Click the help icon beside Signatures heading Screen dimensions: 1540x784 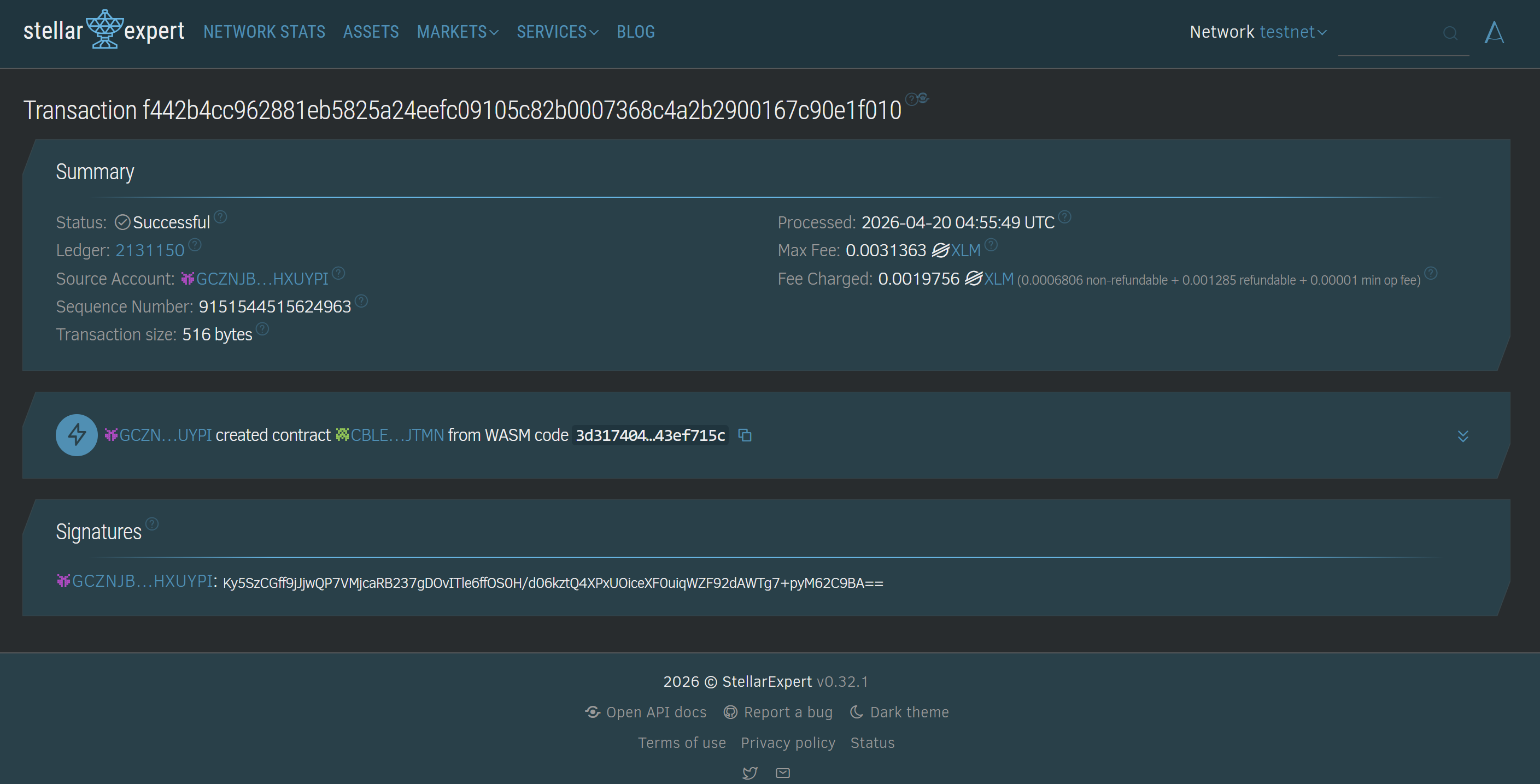153,523
